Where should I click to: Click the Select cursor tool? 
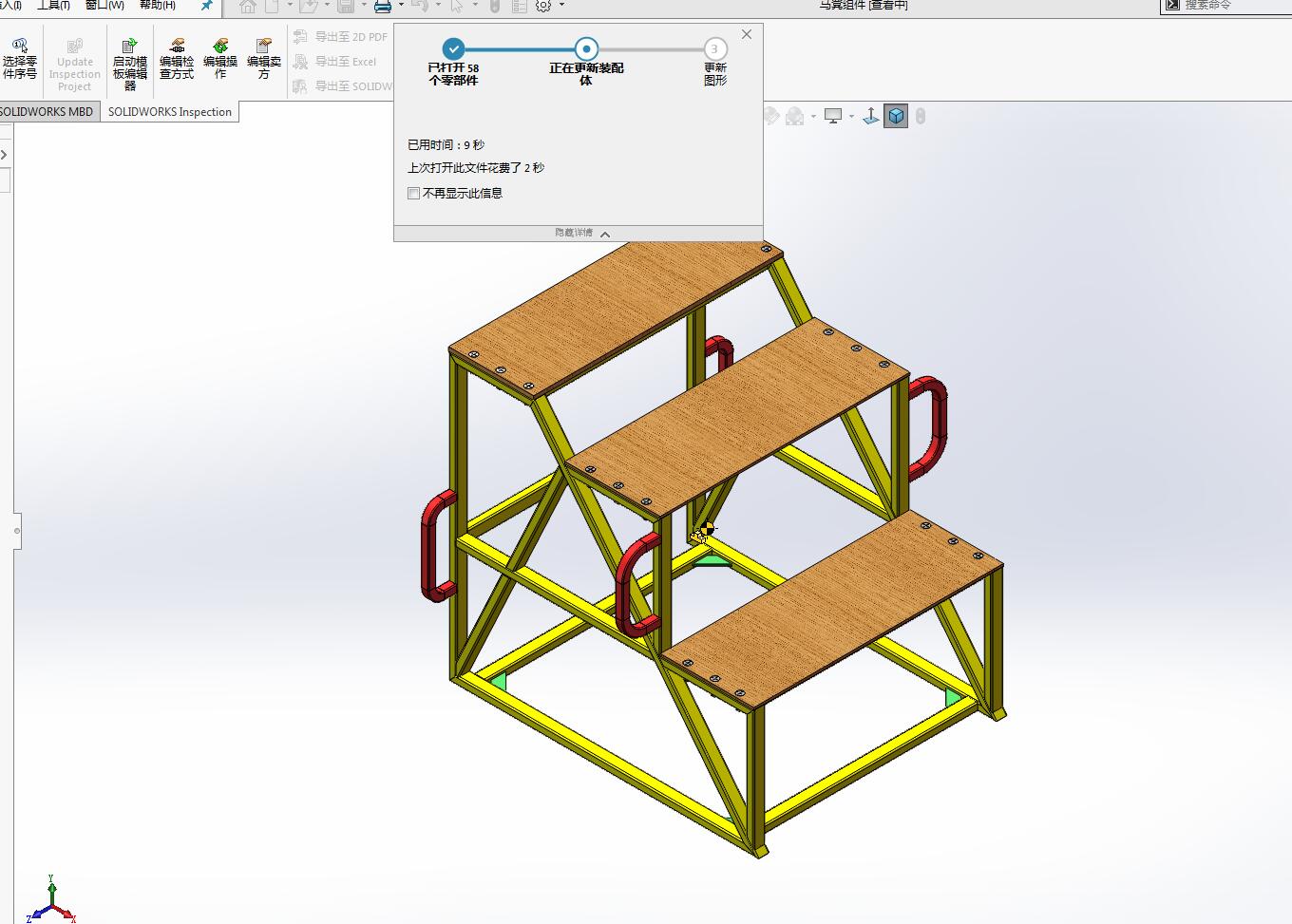[x=458, y=6]
